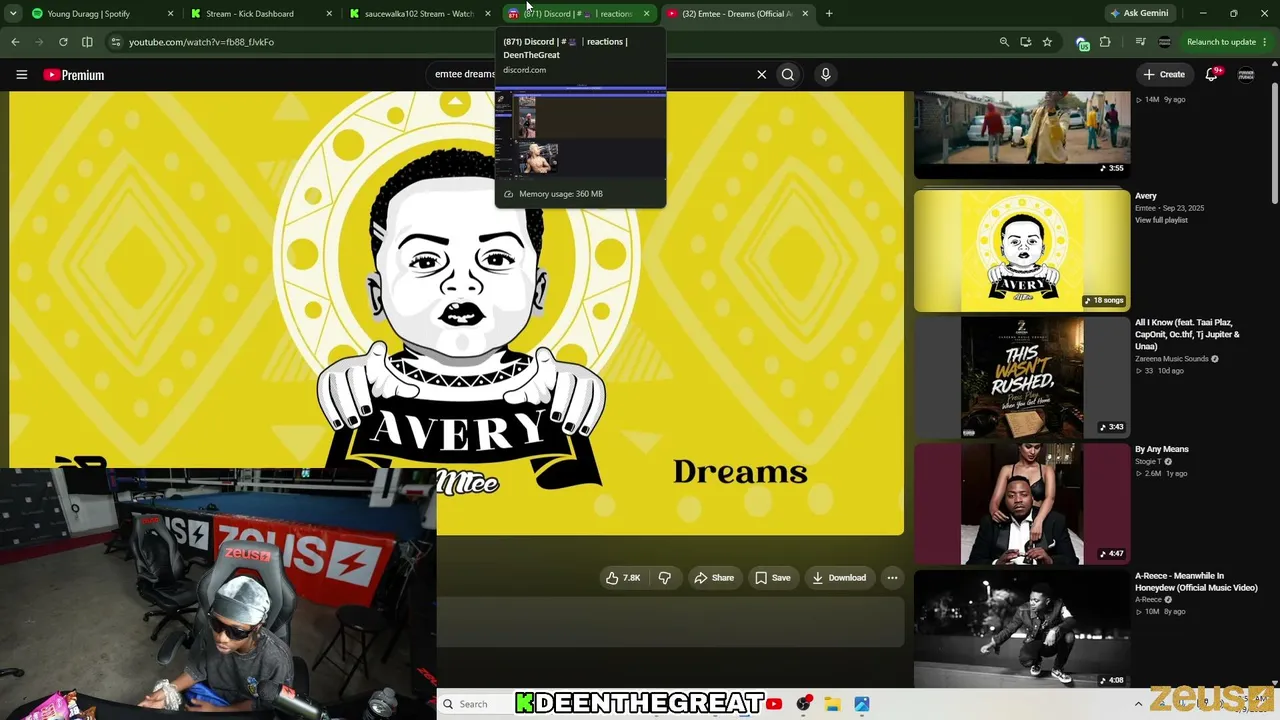Image resolution: width=1280 pixels, height=720 pixels.
Task: Open the A-Reece Meanwhile in Honeydew title
Action: click(1196, 582)
